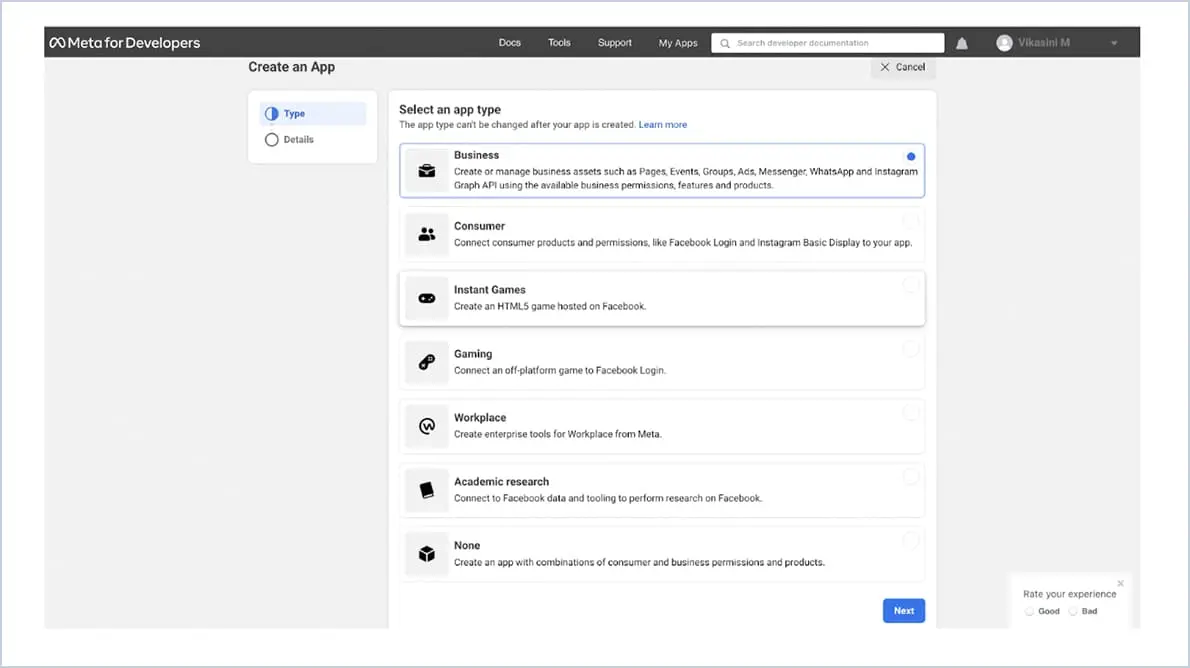Click the Consumer heading text
Image resolution: width=1190 pixels, height=668 pixels.
tap(479, 226)
